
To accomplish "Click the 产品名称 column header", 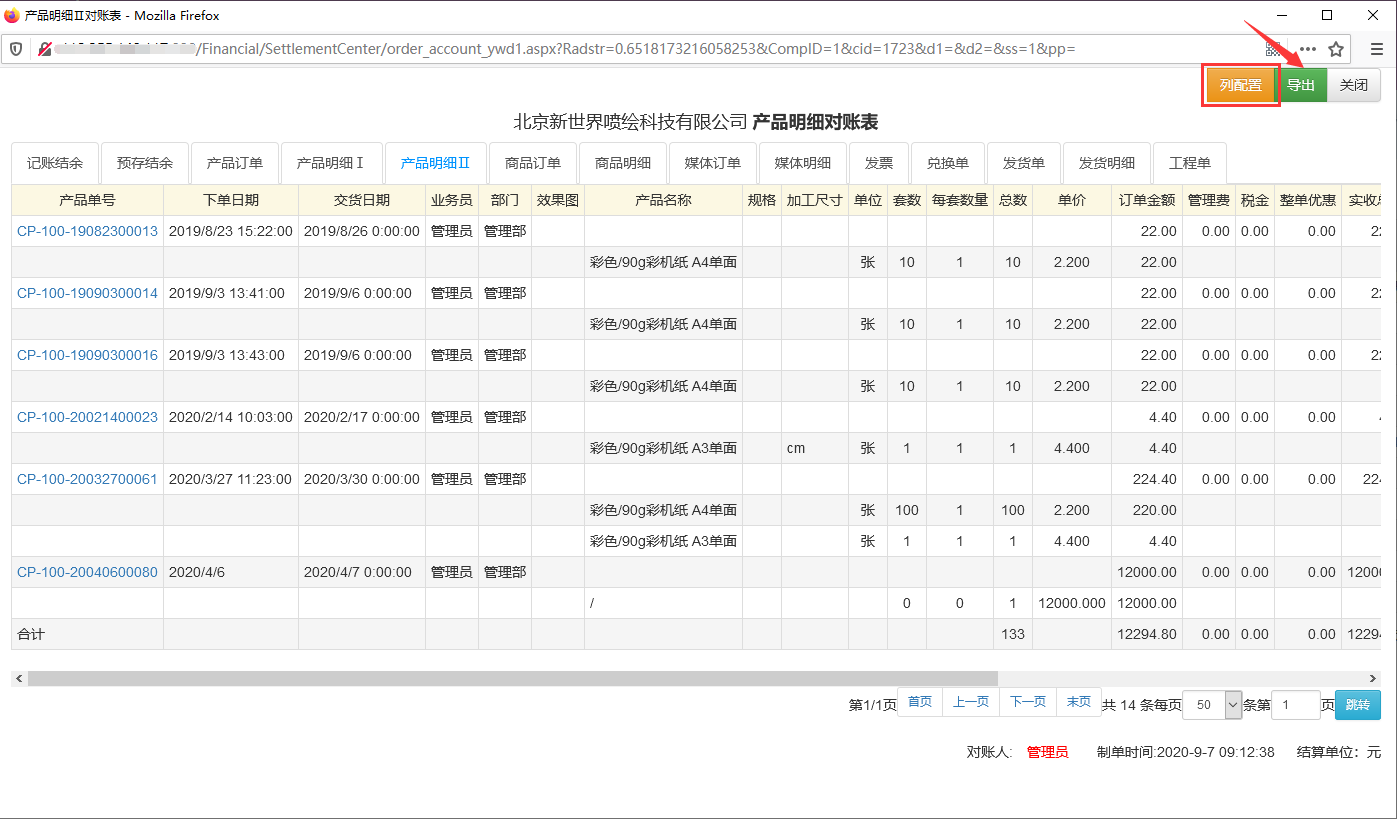I will click(664, 200).
